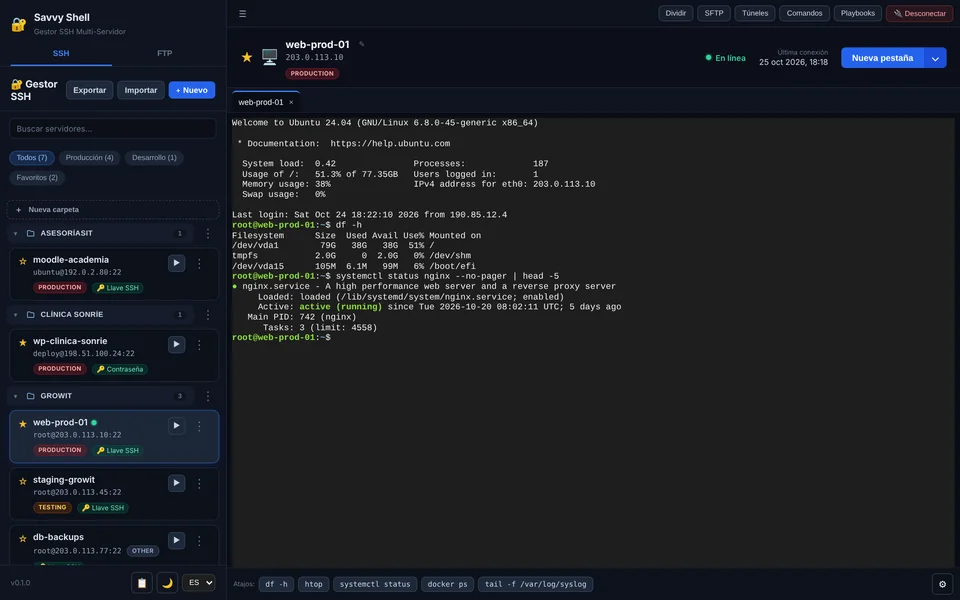960x600 pixels.
Task: Open terminal settings gear icon
Action: tap(942, 584)
